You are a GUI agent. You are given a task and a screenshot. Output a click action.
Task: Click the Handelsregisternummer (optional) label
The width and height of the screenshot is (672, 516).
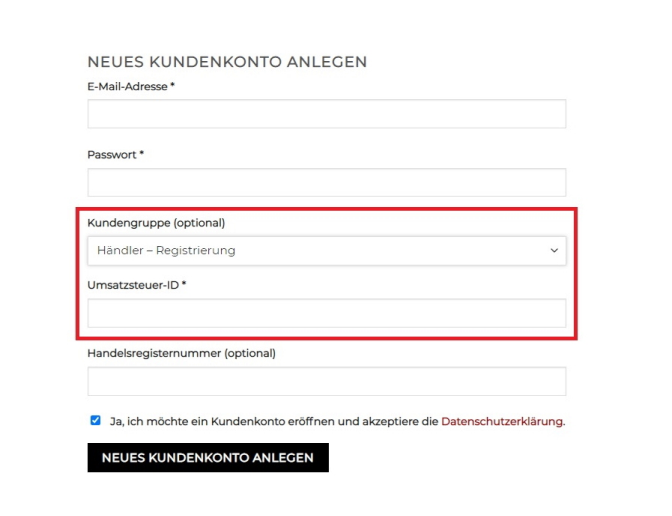click(181, 354)
